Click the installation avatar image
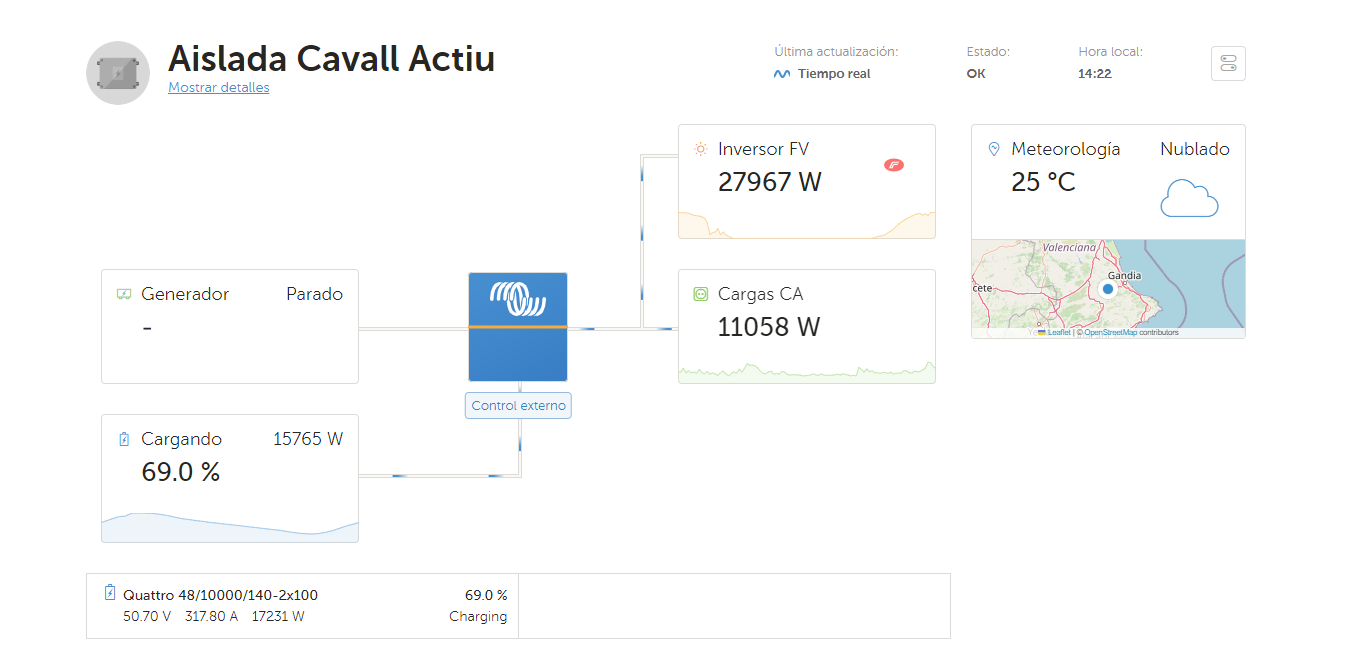This screenshot has width=1357, height=654. pos(118,73)
